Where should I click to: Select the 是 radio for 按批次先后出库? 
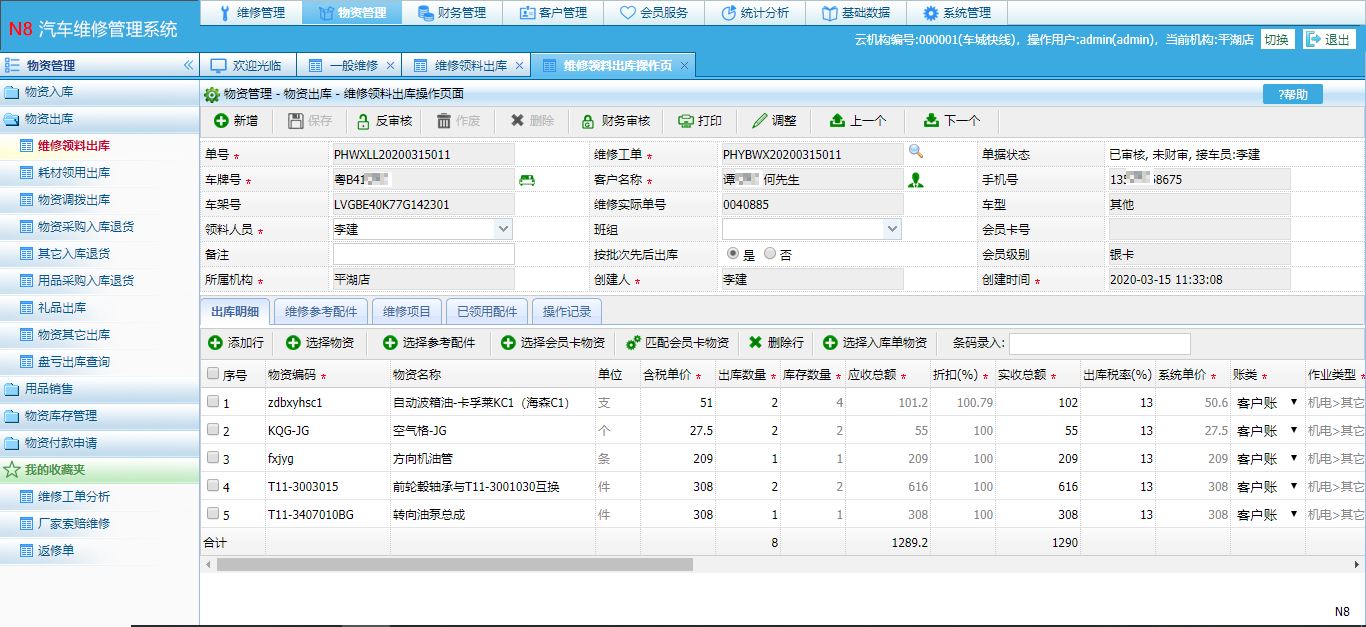pyautogui.click(x=733, y=254)
